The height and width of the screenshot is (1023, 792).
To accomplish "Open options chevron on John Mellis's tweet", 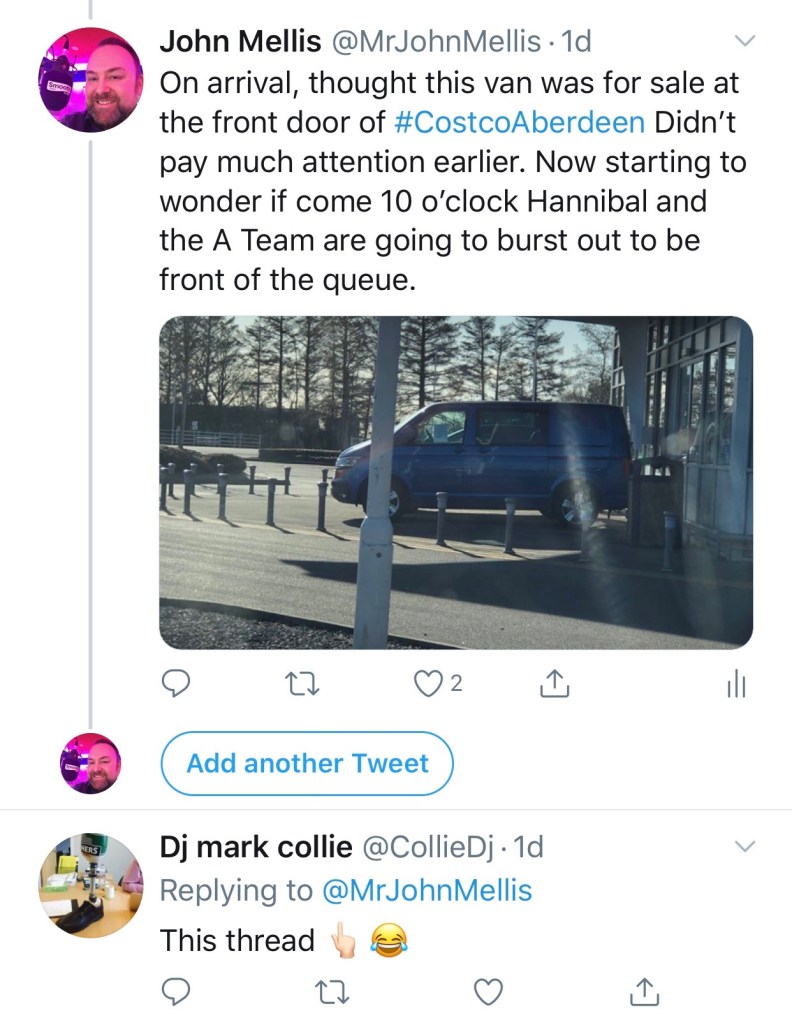I will click(x=745, y=41).
